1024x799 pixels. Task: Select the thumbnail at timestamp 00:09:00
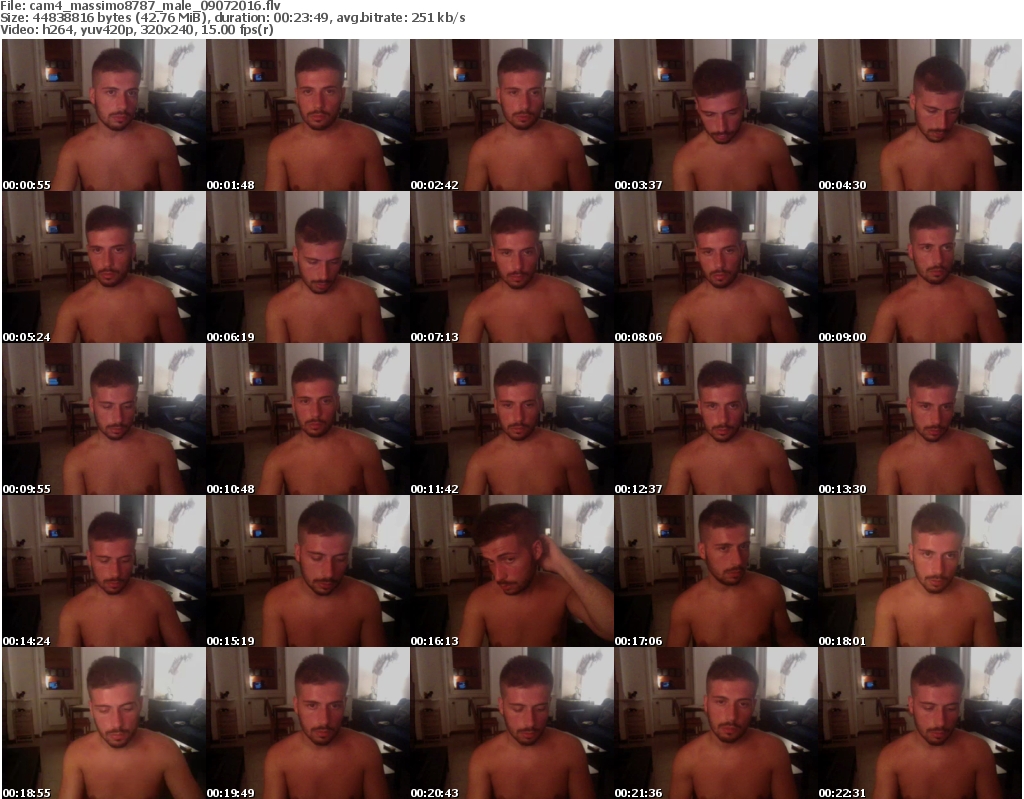pyautogui.click(x=920, y=267)
